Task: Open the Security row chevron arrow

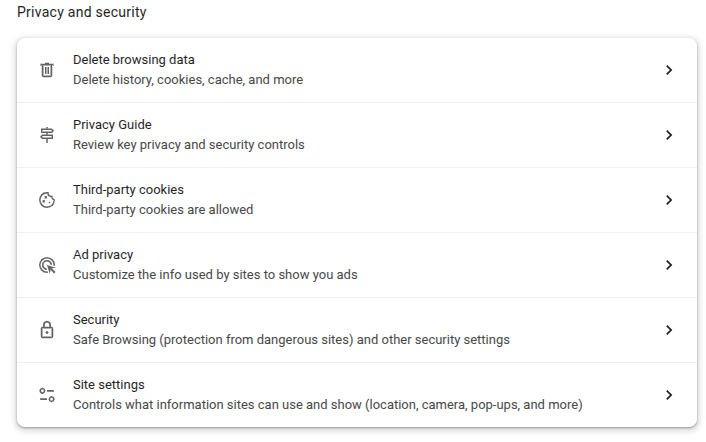Action: point(669,330)
